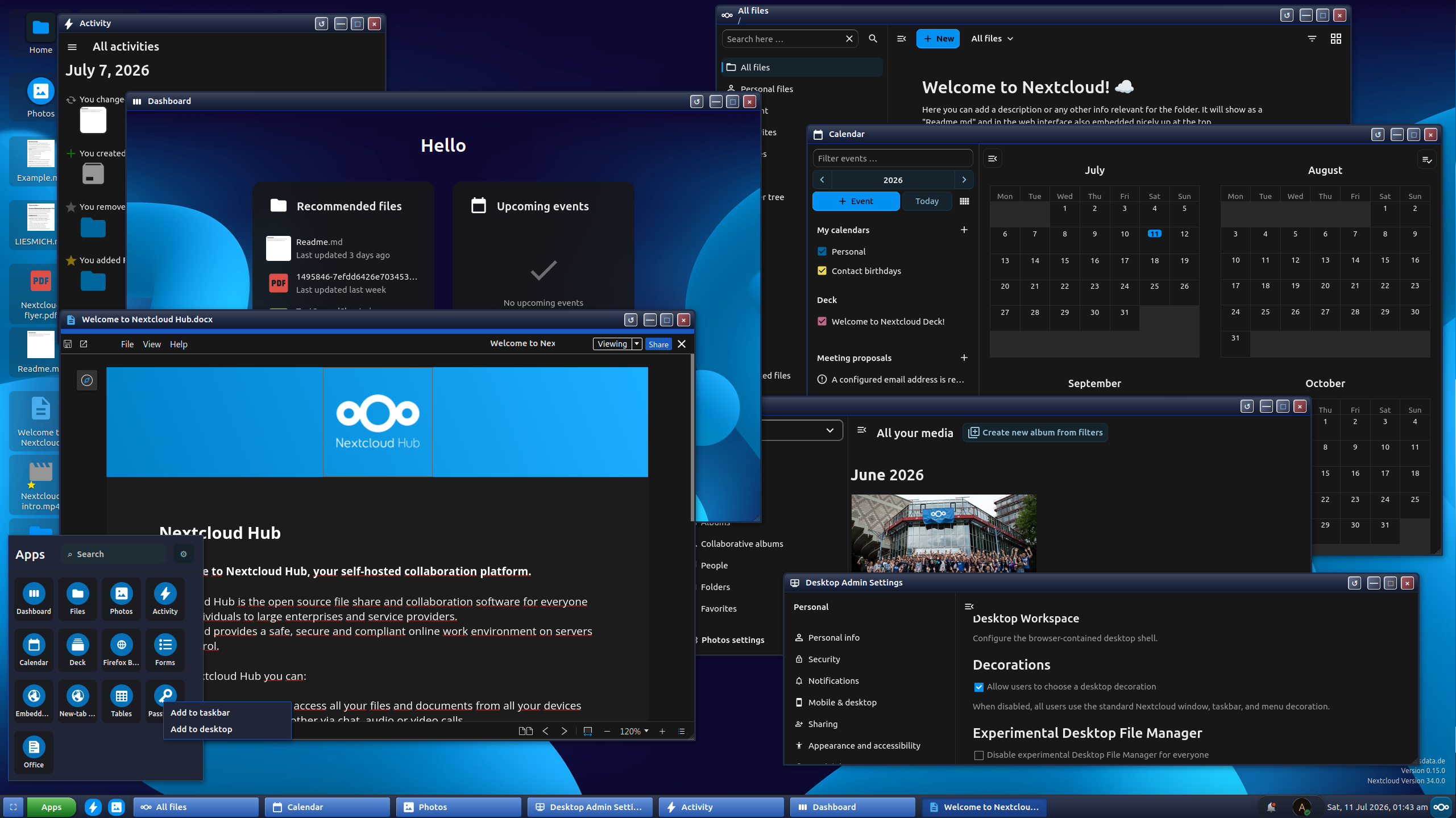This screenshot has height=818, width=1456.
Task: Open the File menu in document viewer
Action: point(127,344)
